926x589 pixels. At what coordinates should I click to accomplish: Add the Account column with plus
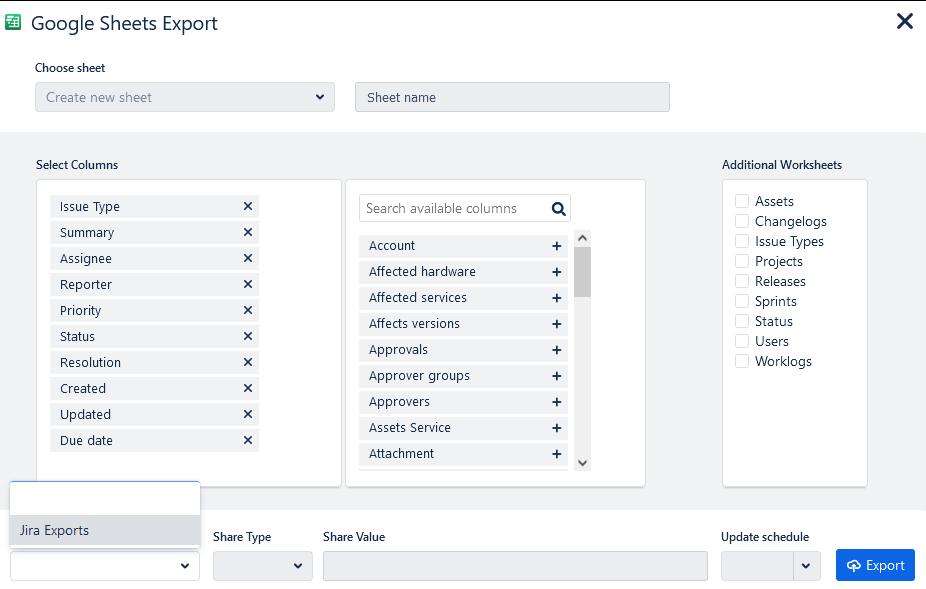pyautogui.click(x=557, y=246)
